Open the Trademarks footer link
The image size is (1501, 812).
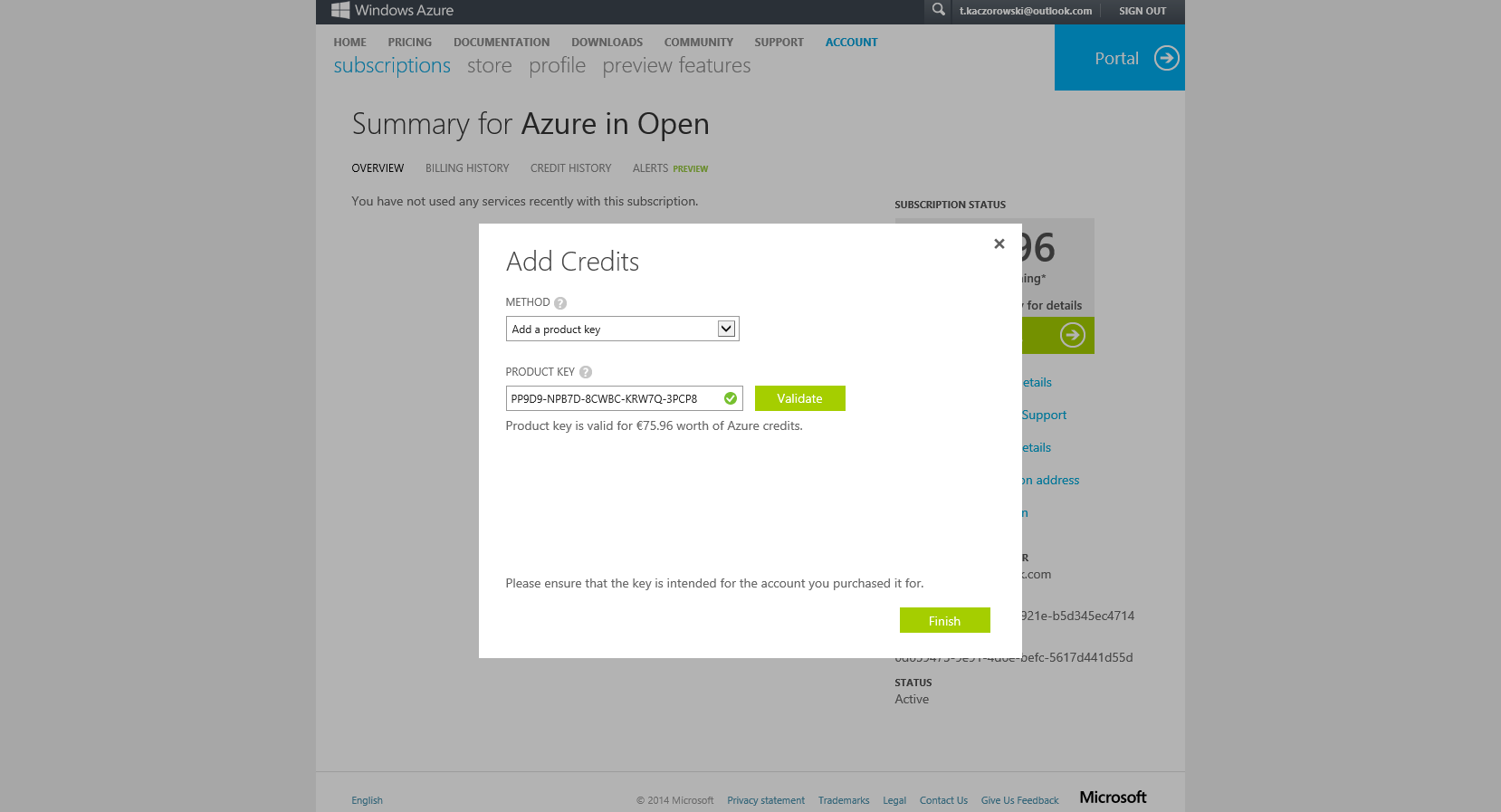[x=844, y=800]
